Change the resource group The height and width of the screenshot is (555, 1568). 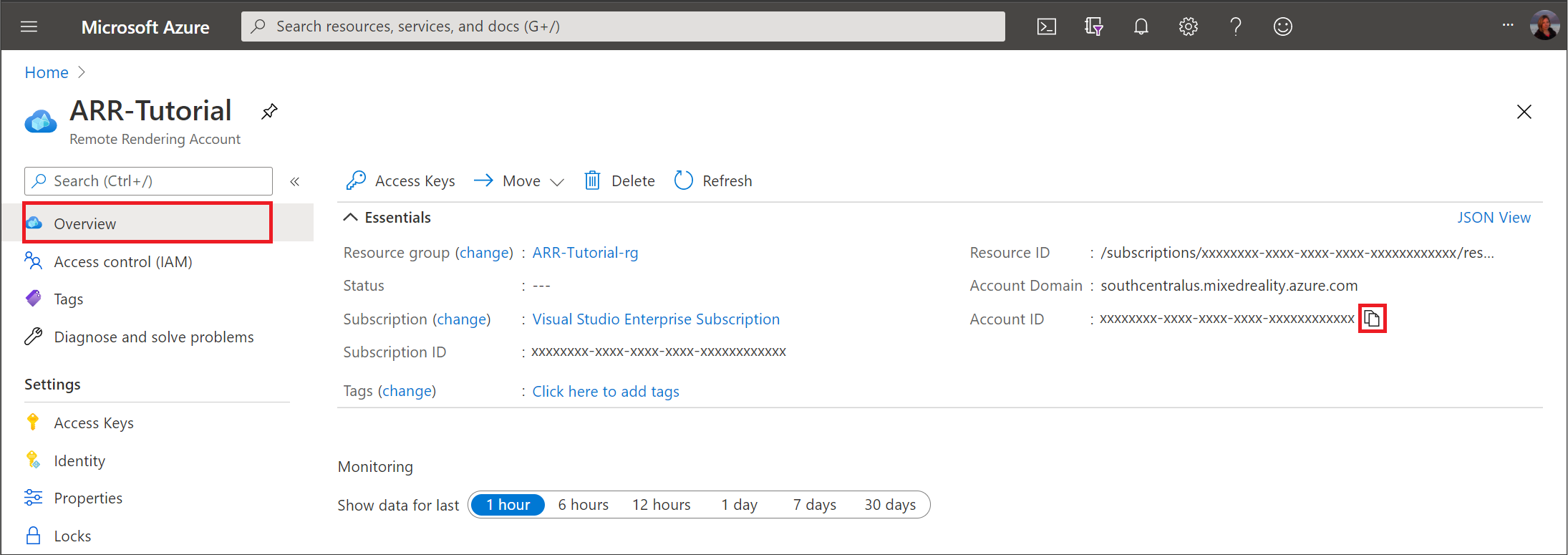485,252
